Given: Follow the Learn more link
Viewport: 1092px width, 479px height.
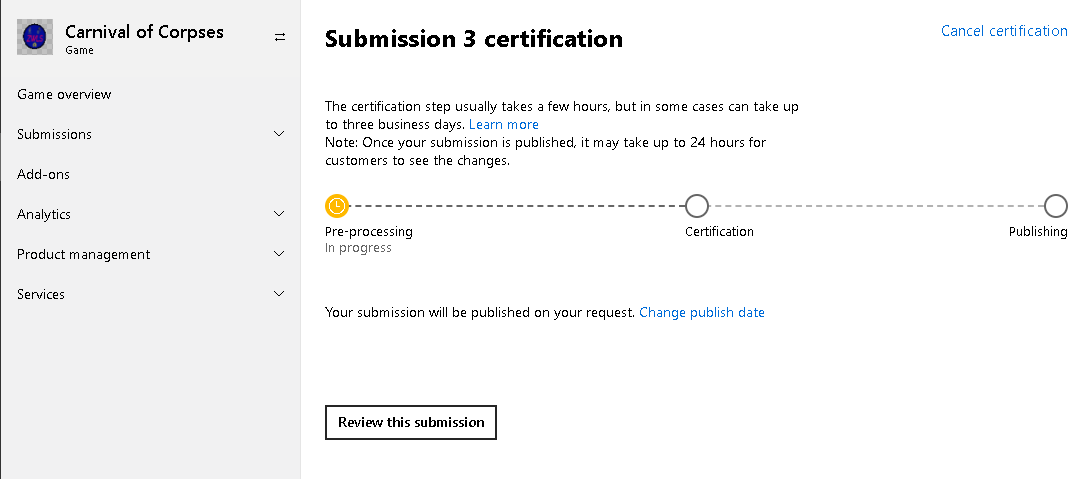Looking at the screenshot, I should 504,125.
